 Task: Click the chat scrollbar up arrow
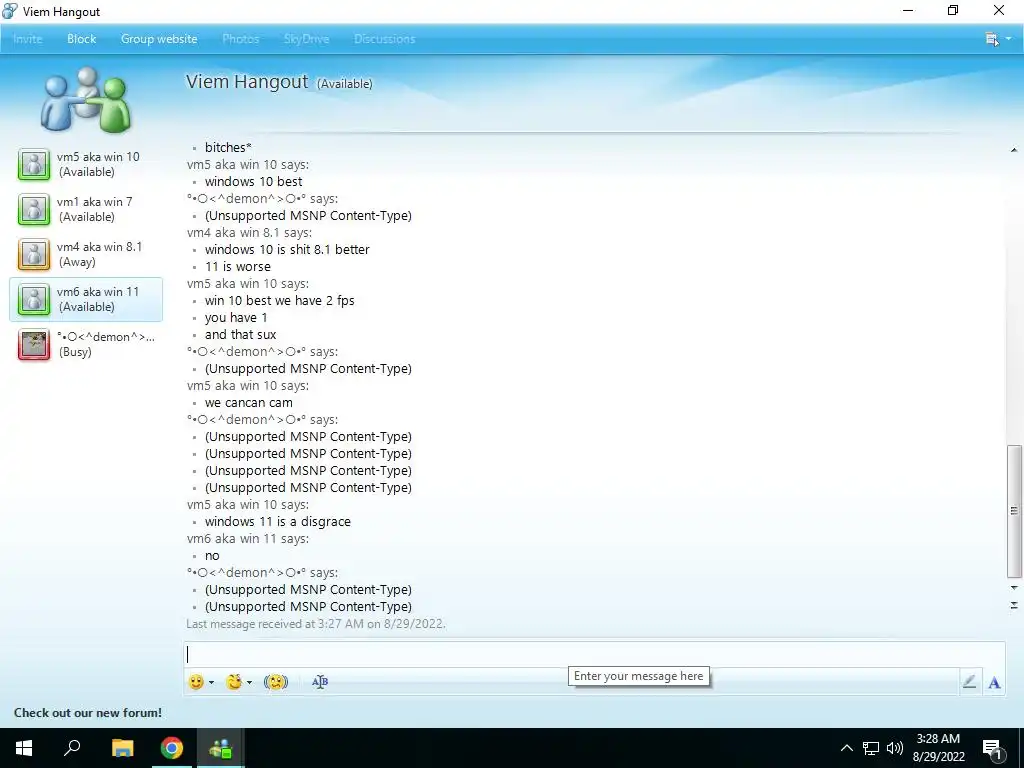pos(1014,150)
